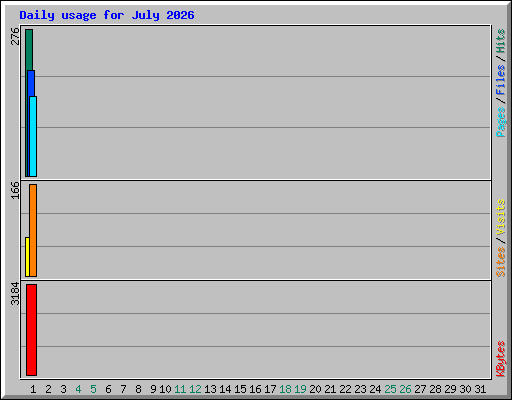
Task: Click the yellow Visits bar
Action: (27, 257)
